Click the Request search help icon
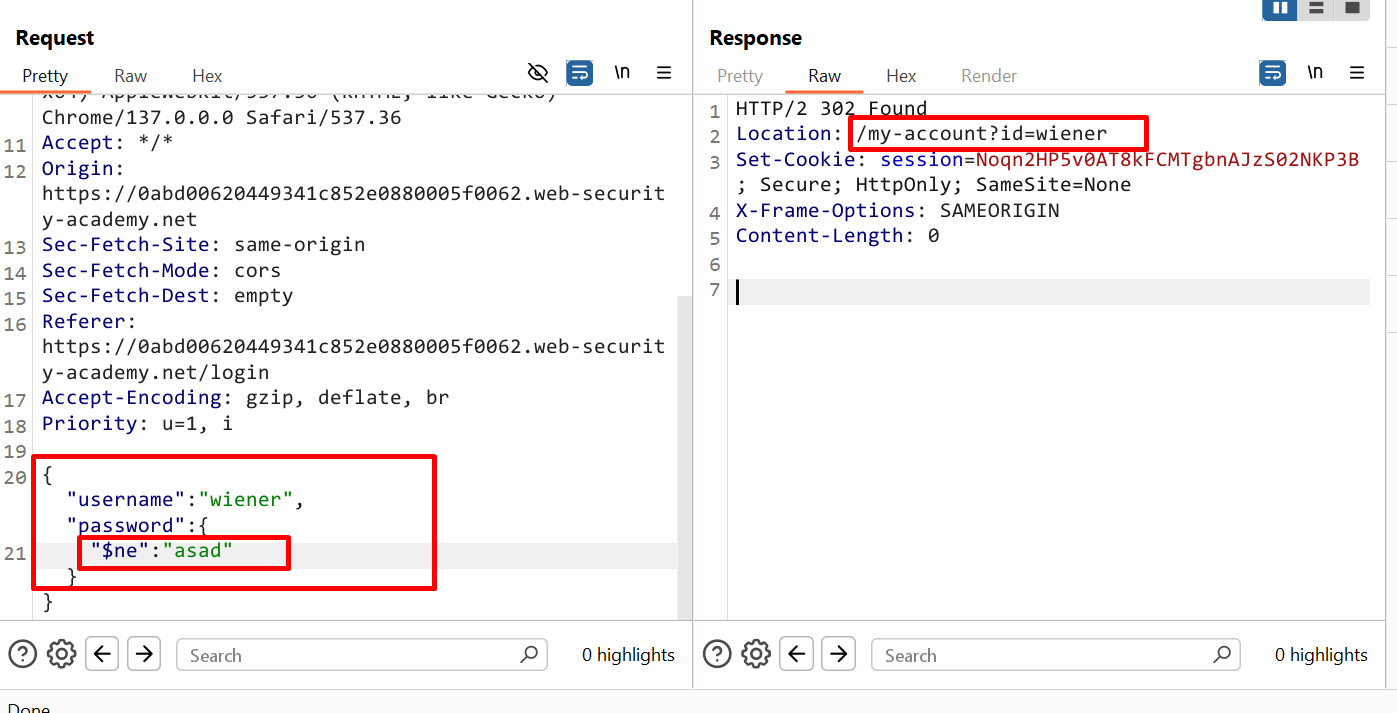The width and height of the screenshot is (1397, 713). point(22,655)
